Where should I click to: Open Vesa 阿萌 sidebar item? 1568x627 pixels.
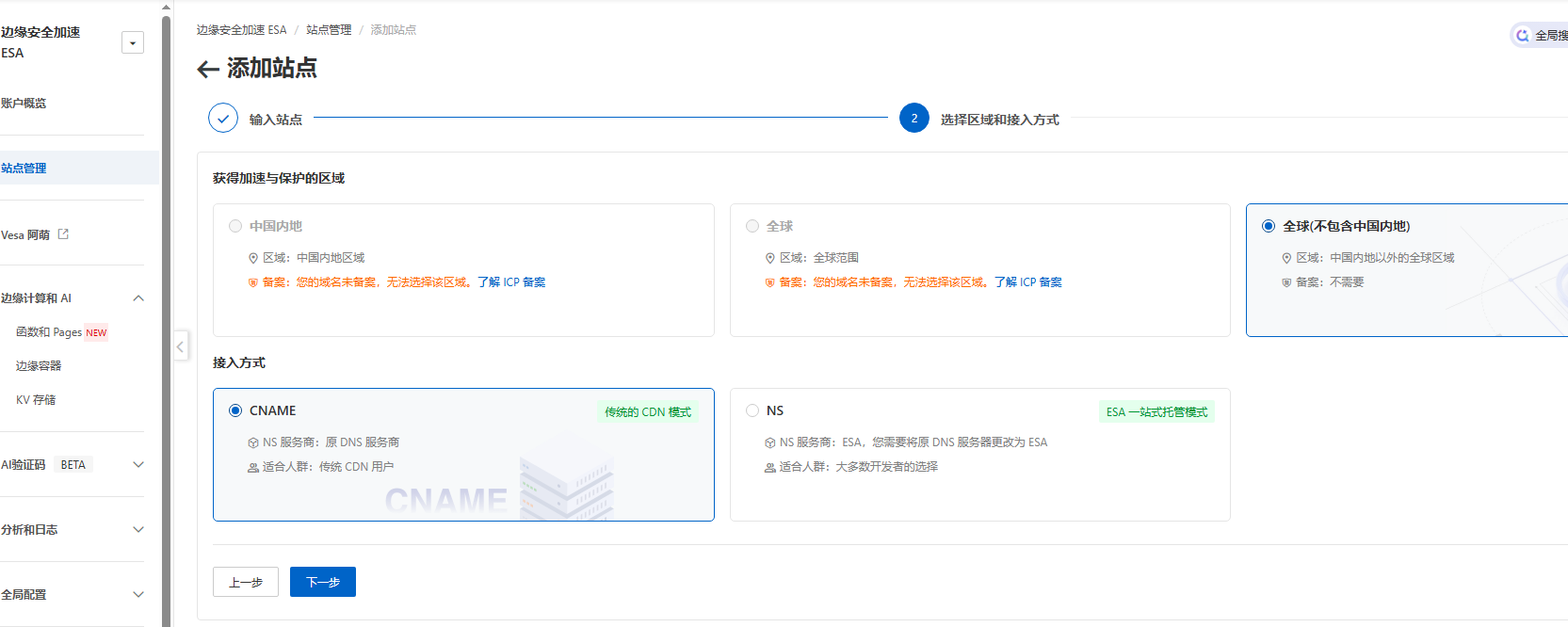tap(25, 235)
